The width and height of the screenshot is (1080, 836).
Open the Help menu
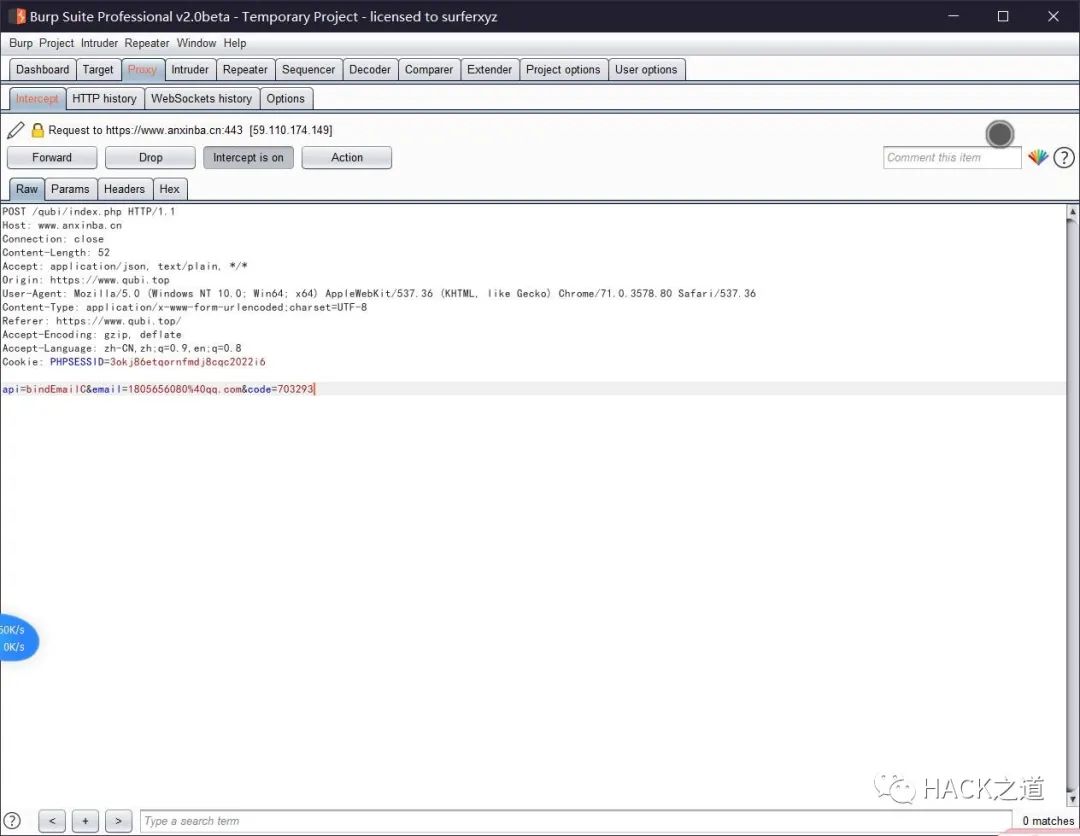pyautogui.click(x=235, y=43)
